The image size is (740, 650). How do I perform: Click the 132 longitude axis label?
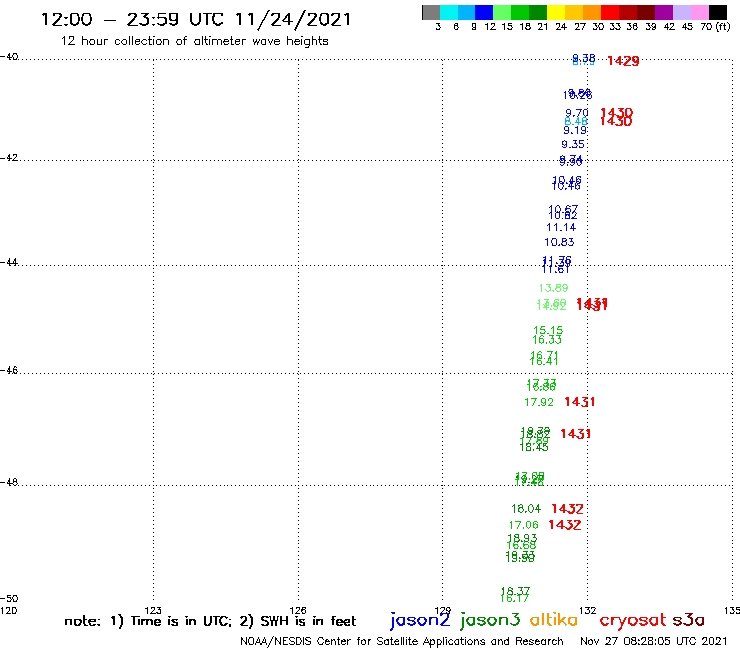tap(587, 610)
